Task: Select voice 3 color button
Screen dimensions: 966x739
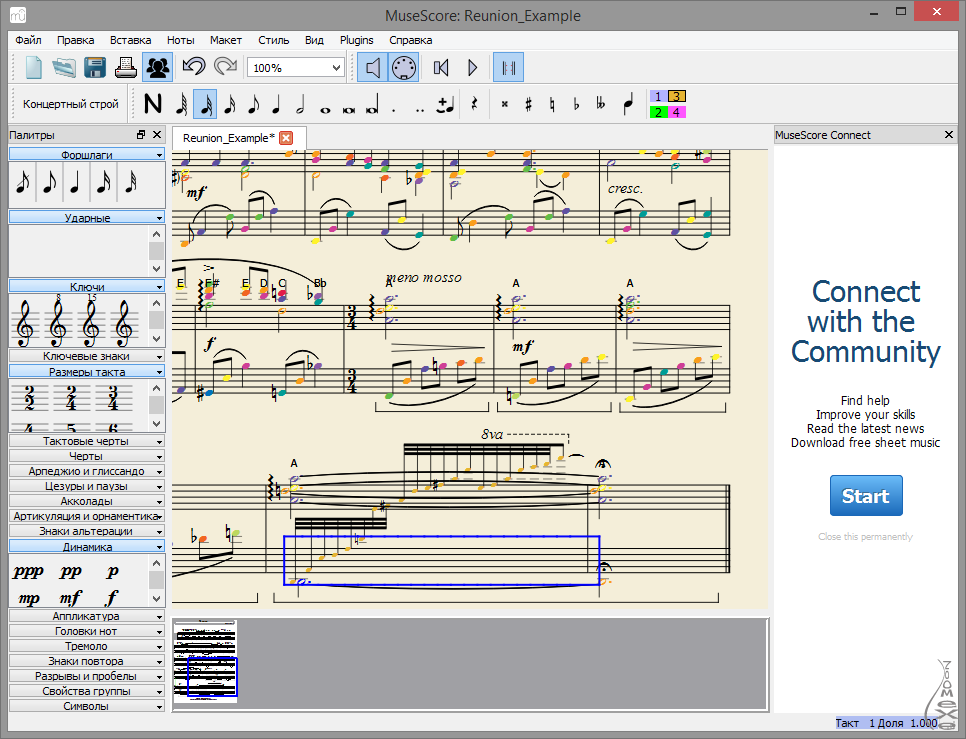Action: [x=676, y=96]
